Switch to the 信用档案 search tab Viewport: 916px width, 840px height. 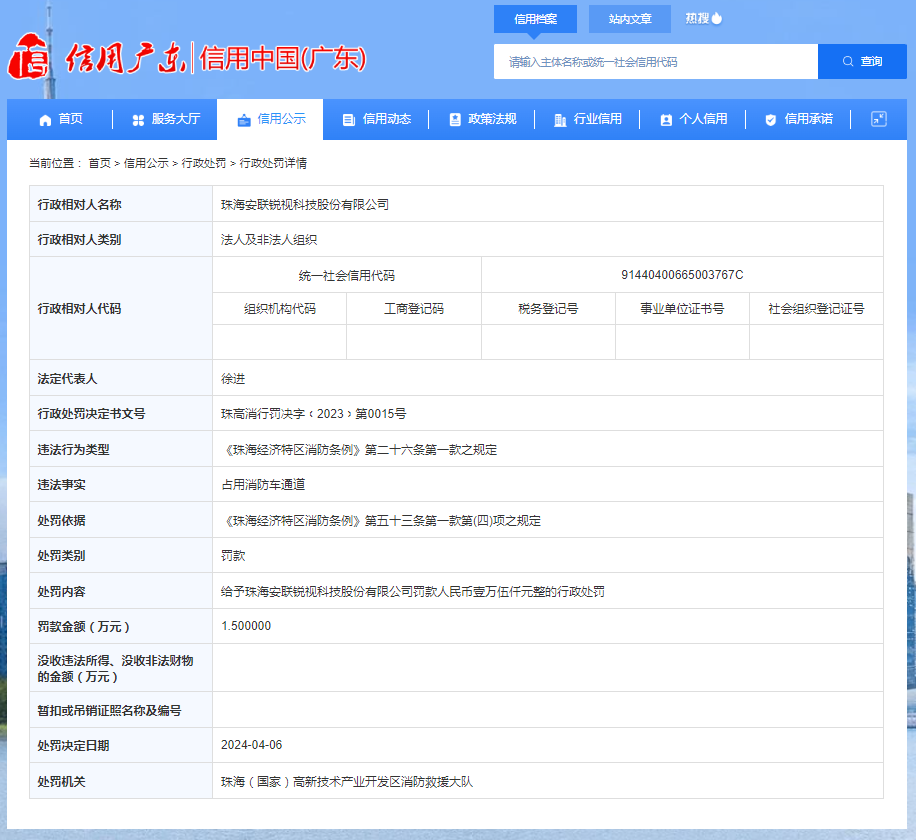(535, 19)
